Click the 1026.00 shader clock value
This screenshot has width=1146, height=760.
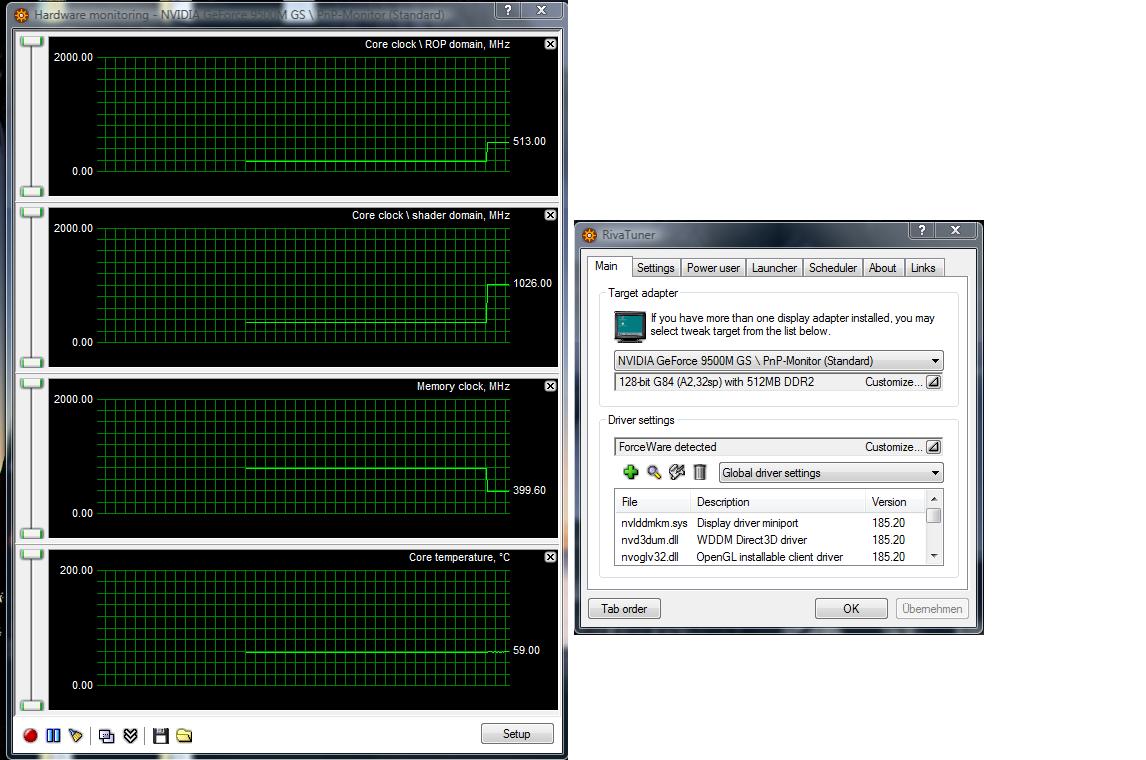[x=532, y=283]
